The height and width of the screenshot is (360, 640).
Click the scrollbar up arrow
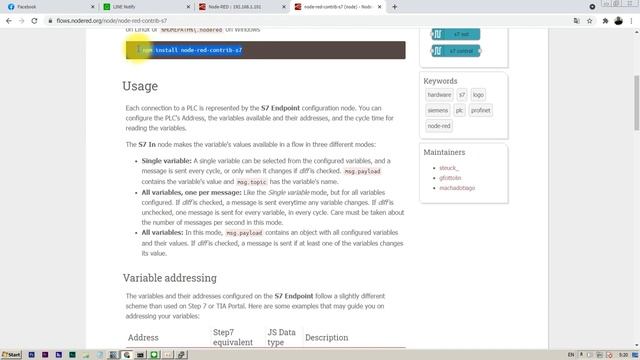pyautogui.click(x=636, y=32)
